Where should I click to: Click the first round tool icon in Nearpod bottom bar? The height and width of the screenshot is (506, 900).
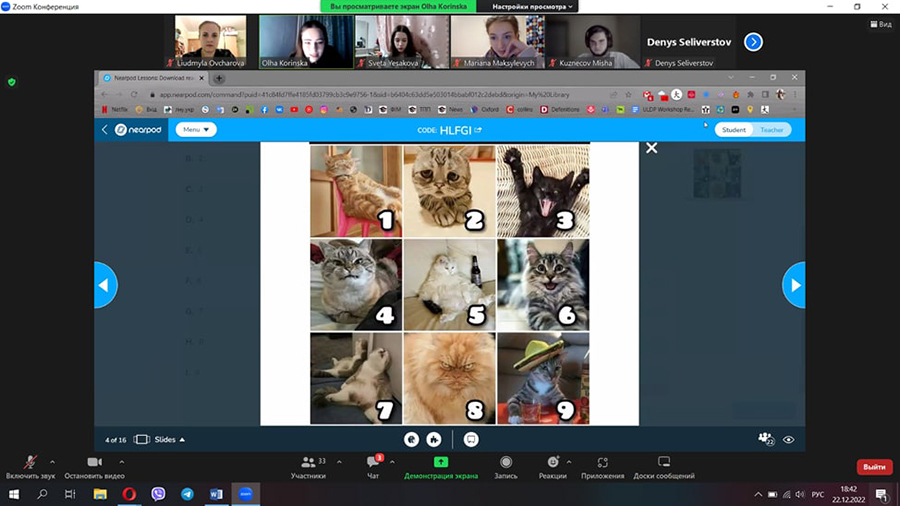pyautogui.click(x=412, y=439)
